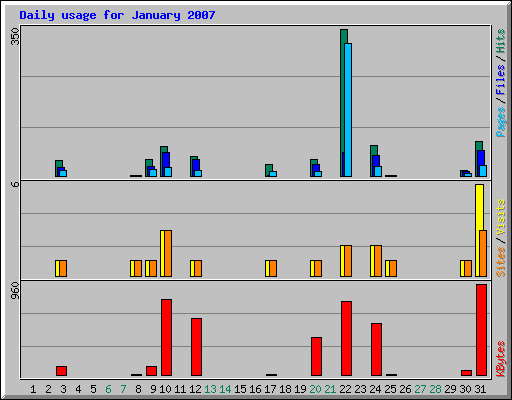Screen dimensions: 512x400
Task: Click the green "Hits" legend label
Action: [x=501, y=41]
